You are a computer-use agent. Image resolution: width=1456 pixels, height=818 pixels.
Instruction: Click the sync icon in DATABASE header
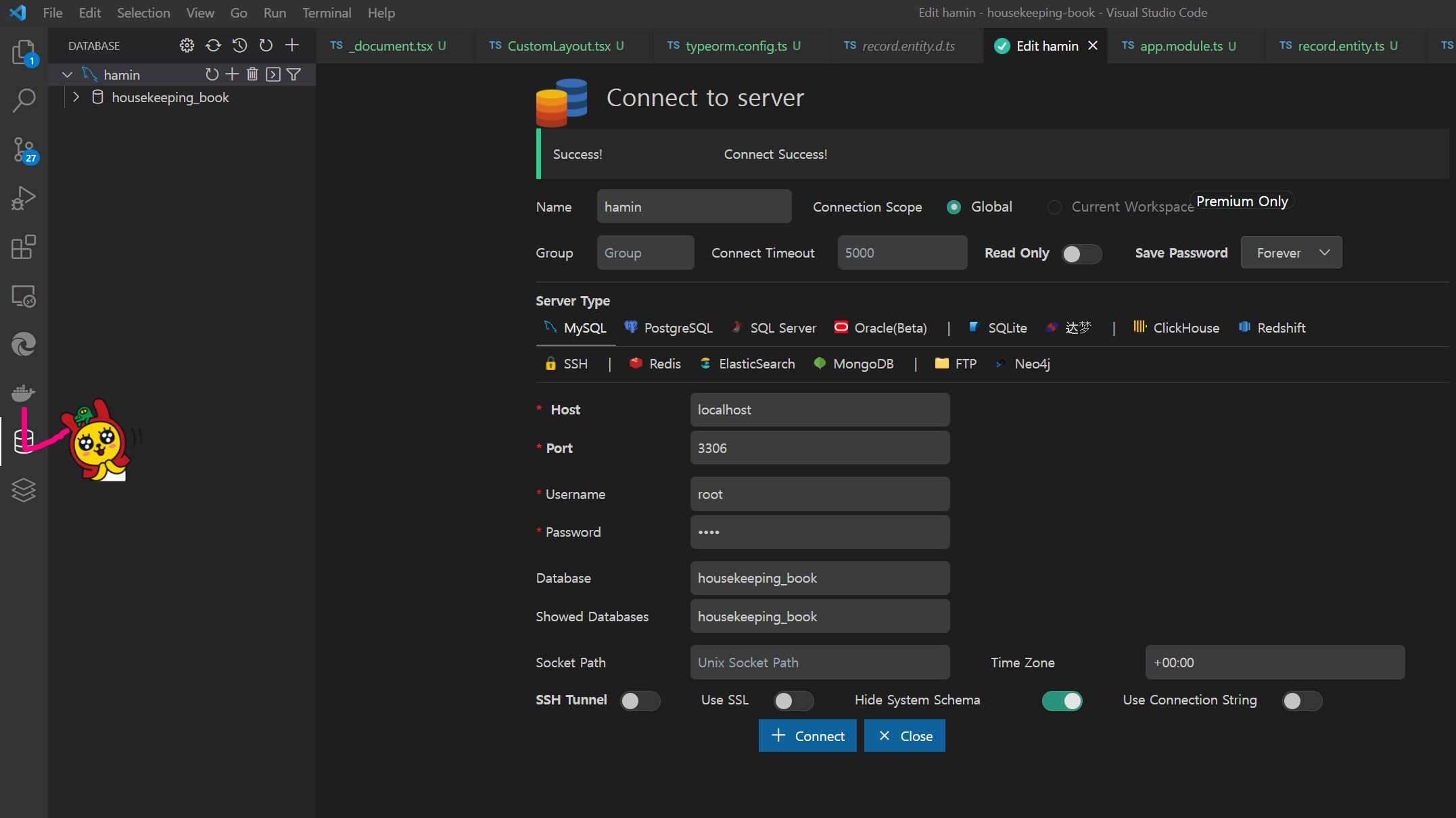(x=213, y=45)
